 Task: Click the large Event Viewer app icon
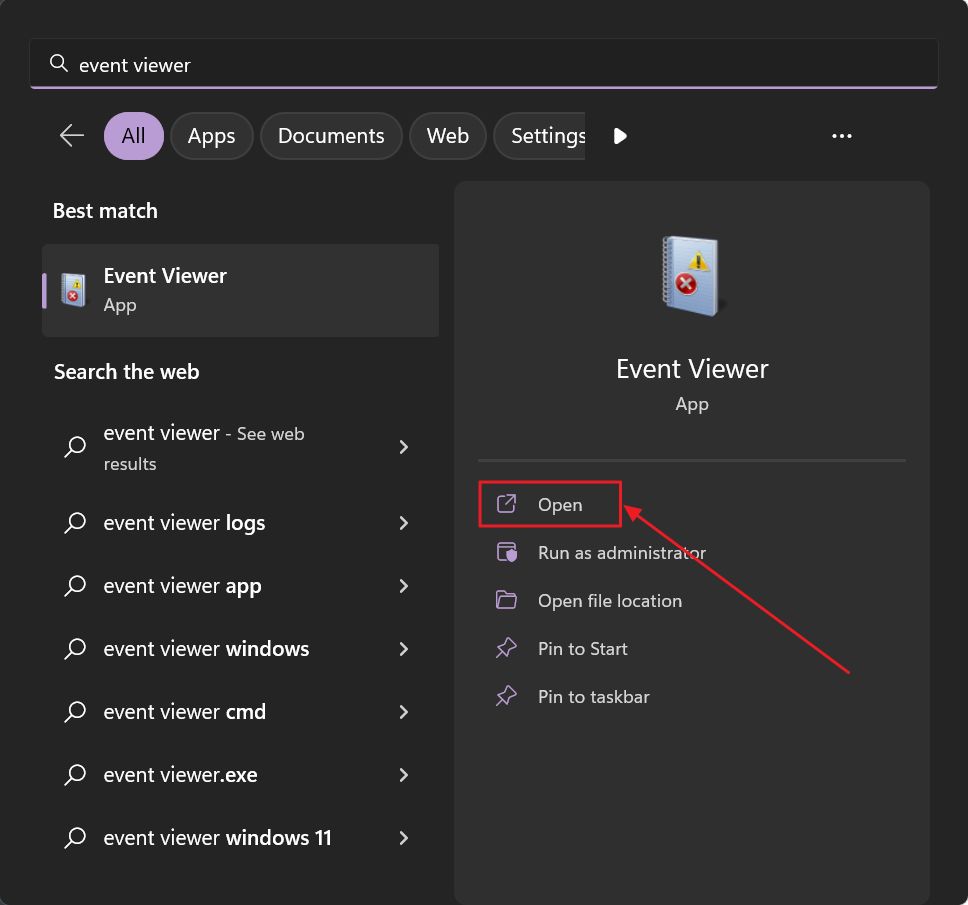tap(692, 276)
